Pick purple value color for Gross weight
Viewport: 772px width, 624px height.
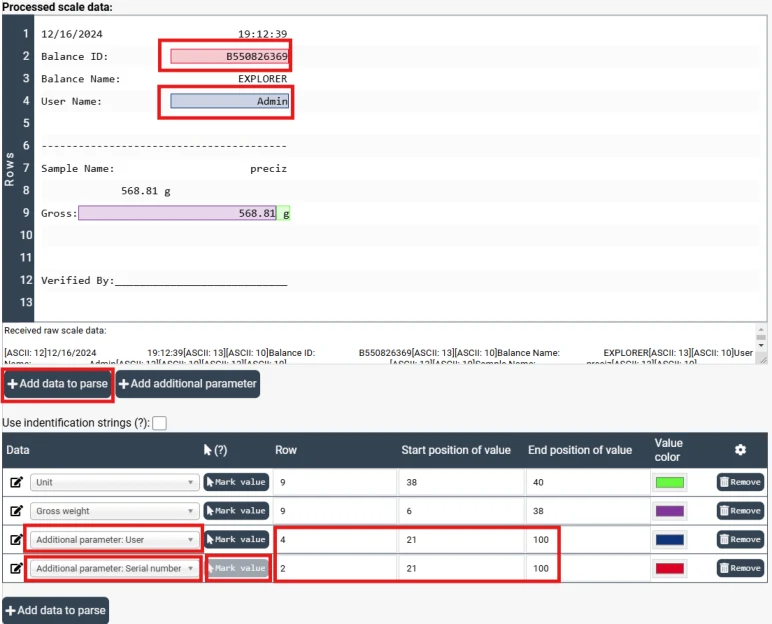pyautogui.click(x=670, y=511)
